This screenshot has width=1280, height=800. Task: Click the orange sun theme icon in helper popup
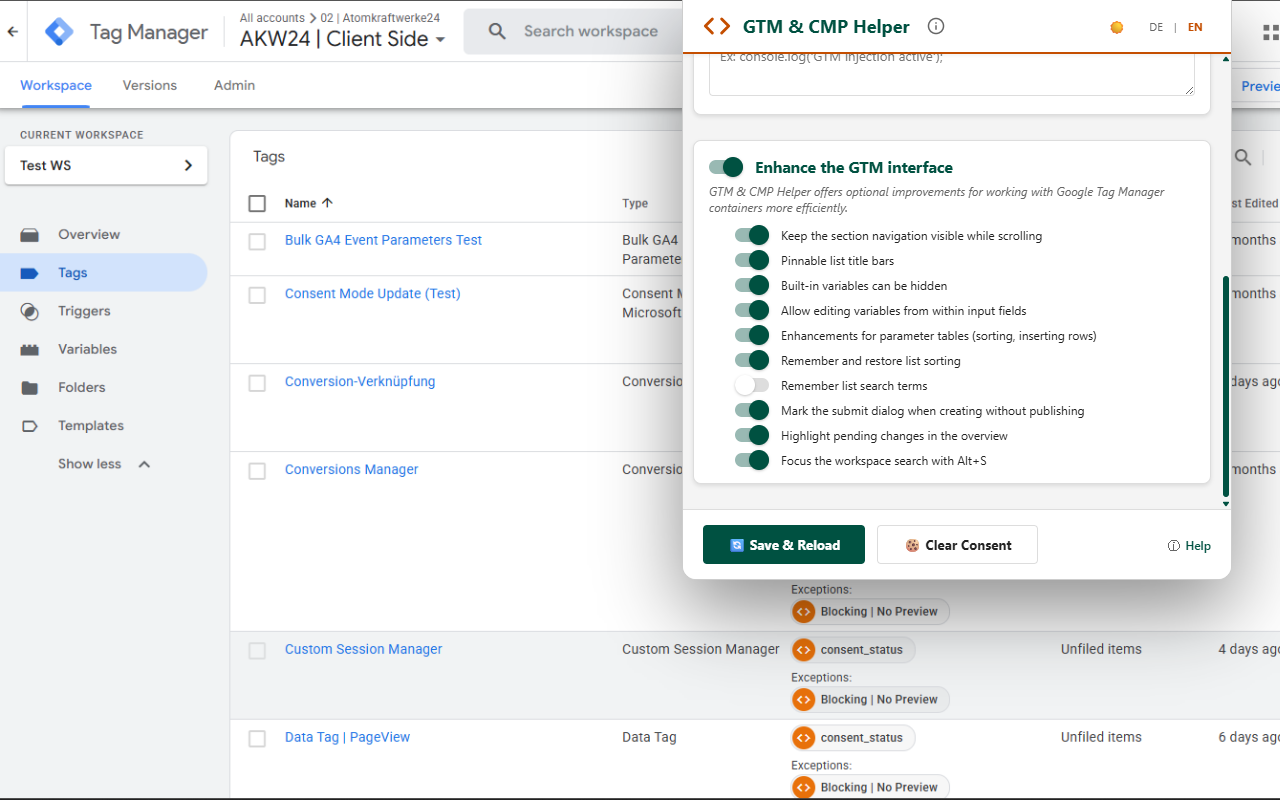coord(1117,27)
